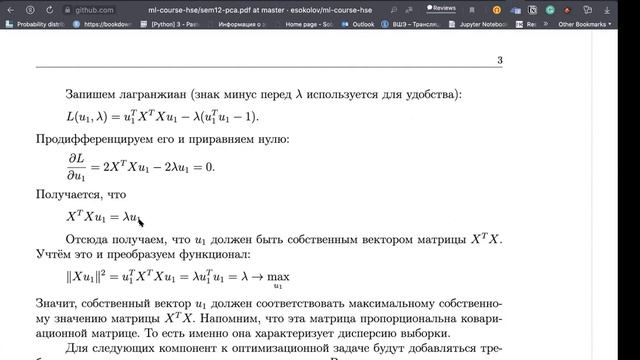This screenshot has width=640, height=360.
Task: Open the circled icon beside the back arrow
Action: 30,10
